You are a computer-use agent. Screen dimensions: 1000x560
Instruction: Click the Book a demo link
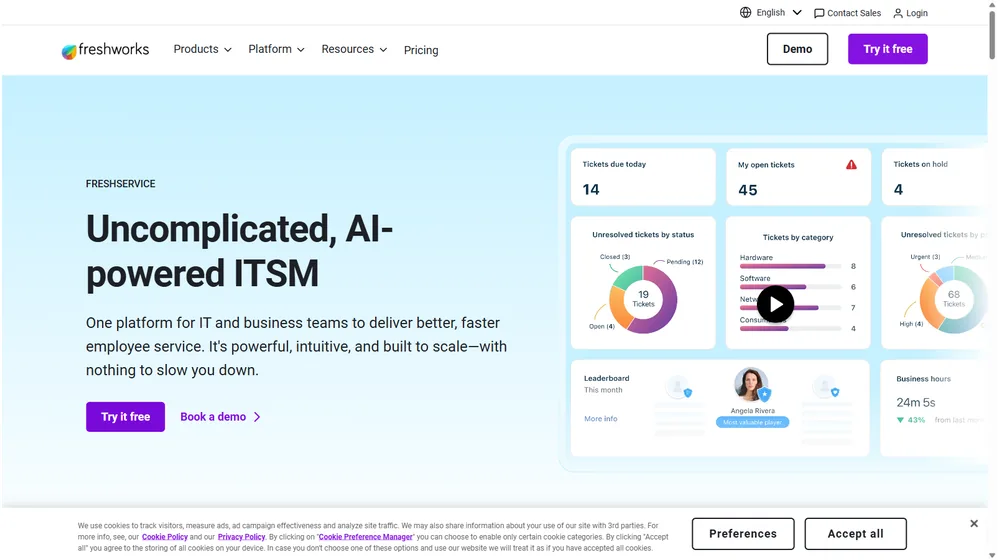(x=220, y=417)
